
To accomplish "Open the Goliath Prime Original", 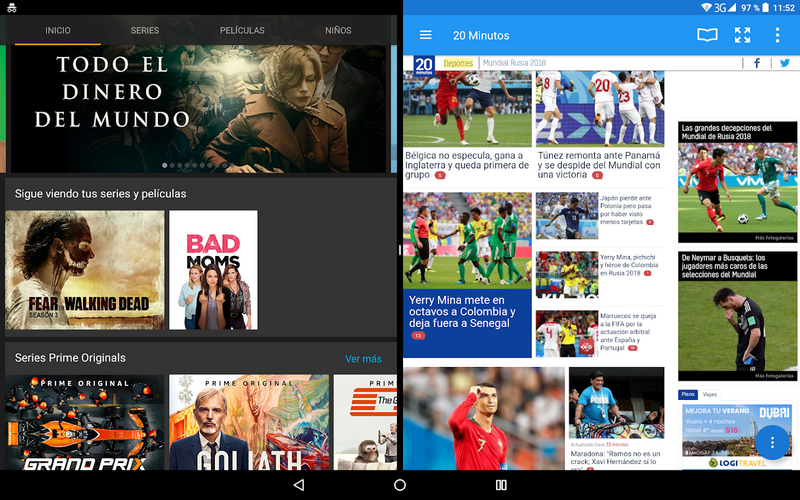I will tap(249, 422).
